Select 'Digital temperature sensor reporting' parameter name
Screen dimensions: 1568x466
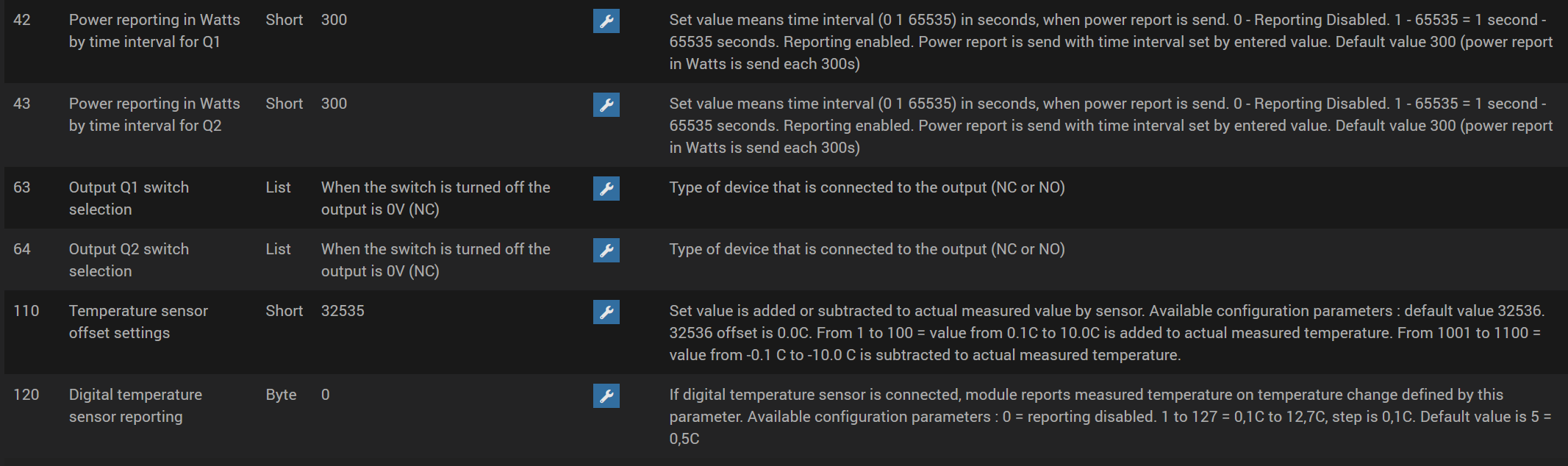click(x=135, y=406)
